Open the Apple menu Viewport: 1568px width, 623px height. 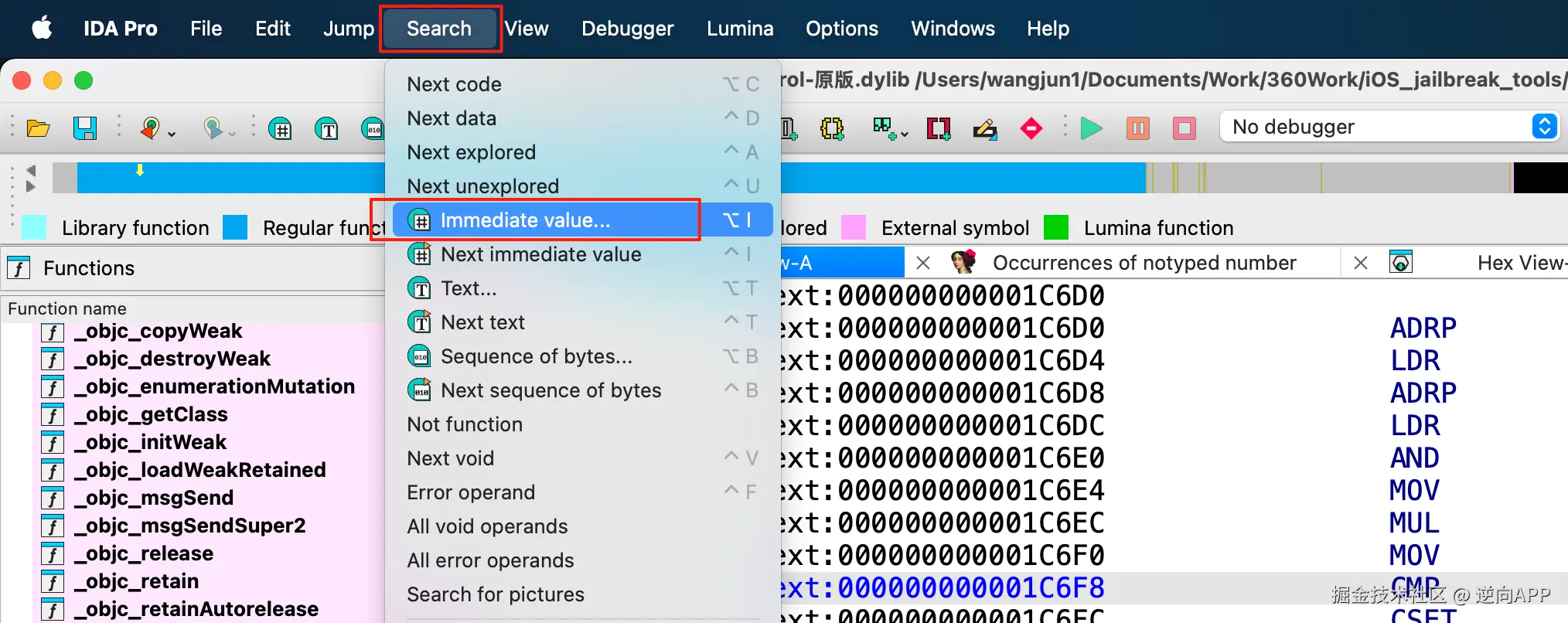click(x=42, y=29)
